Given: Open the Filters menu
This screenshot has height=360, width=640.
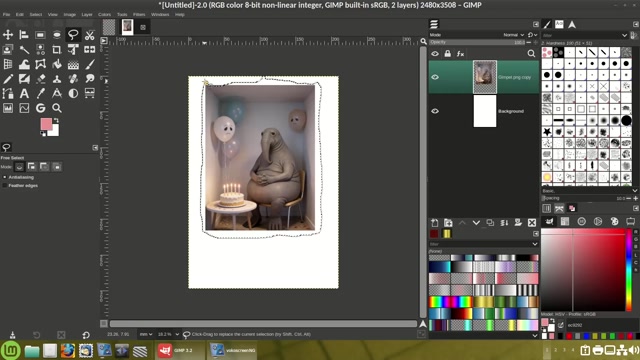Looking at the screenshot, I should 139,14.
